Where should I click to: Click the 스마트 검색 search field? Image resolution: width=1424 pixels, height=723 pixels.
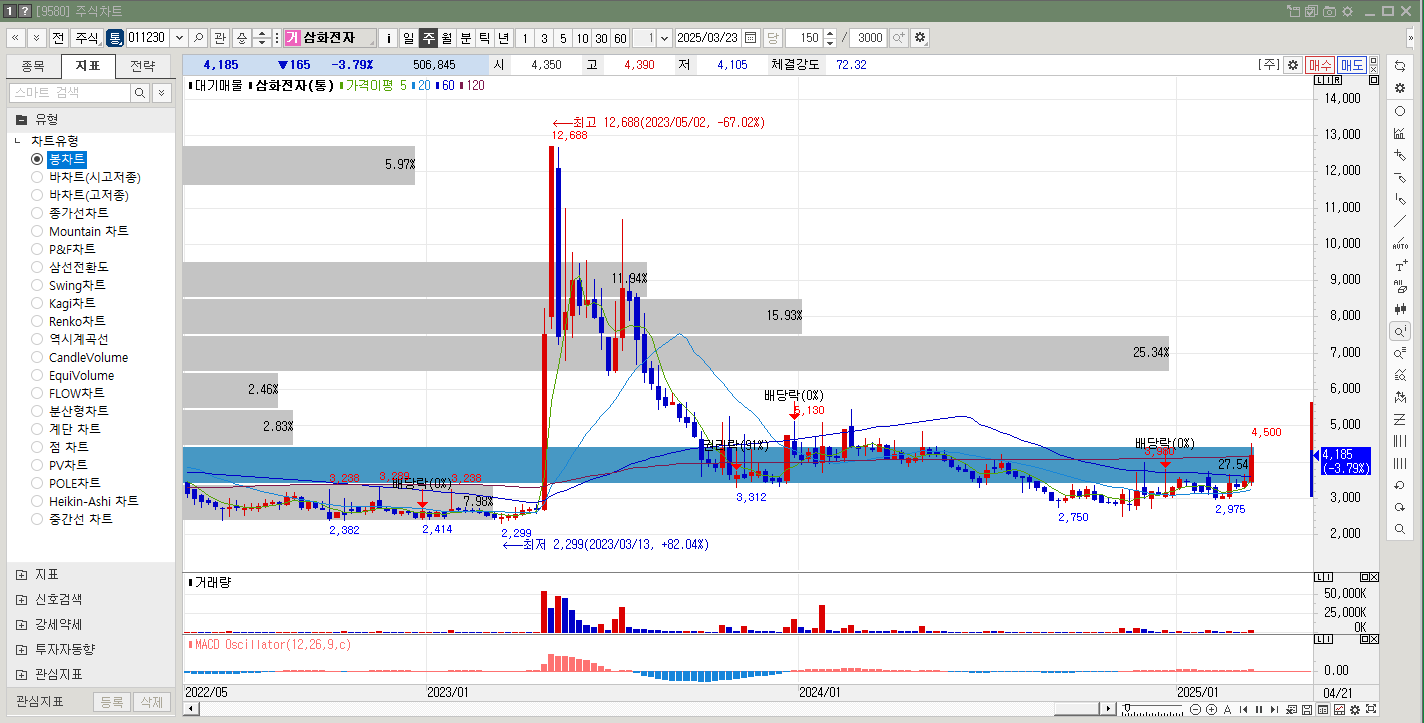(x=69, y=92)
